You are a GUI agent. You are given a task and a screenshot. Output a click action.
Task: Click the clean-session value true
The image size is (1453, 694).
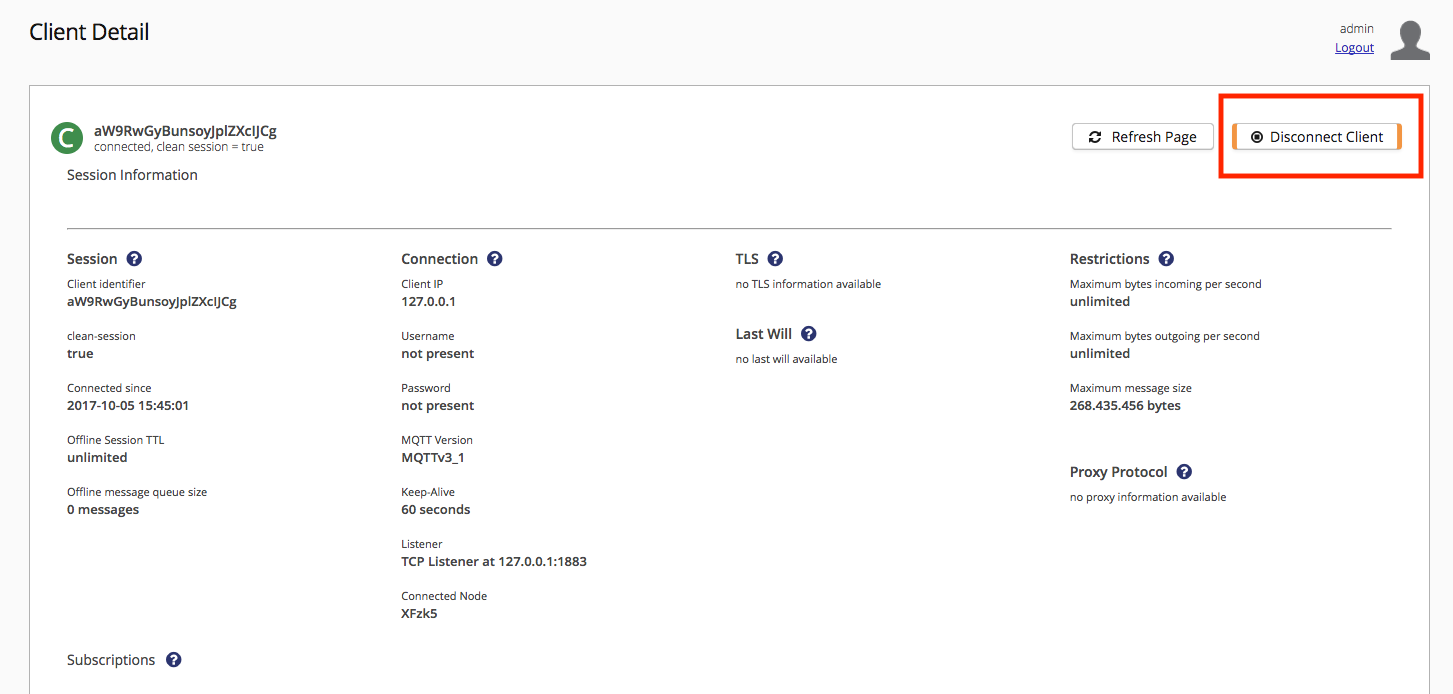80,354
